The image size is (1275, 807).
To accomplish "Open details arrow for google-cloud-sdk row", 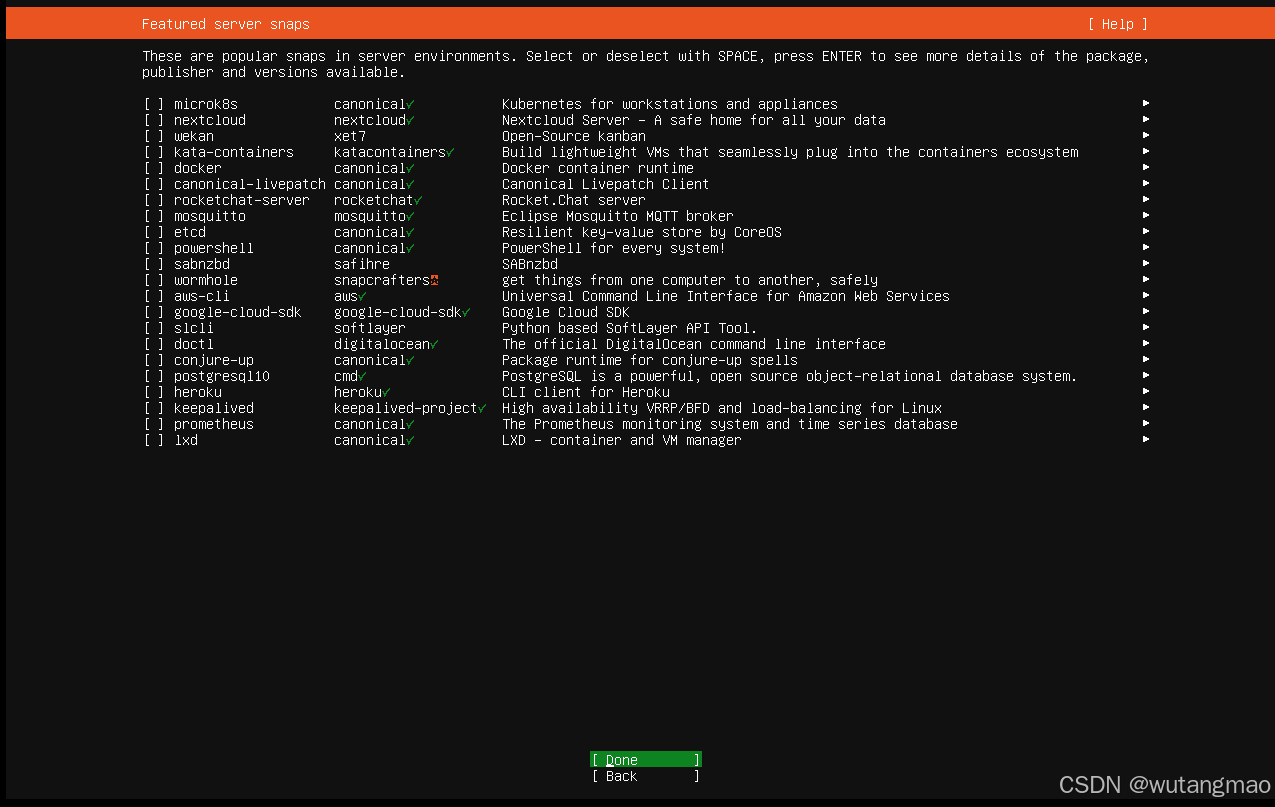I will (1146, 311).
